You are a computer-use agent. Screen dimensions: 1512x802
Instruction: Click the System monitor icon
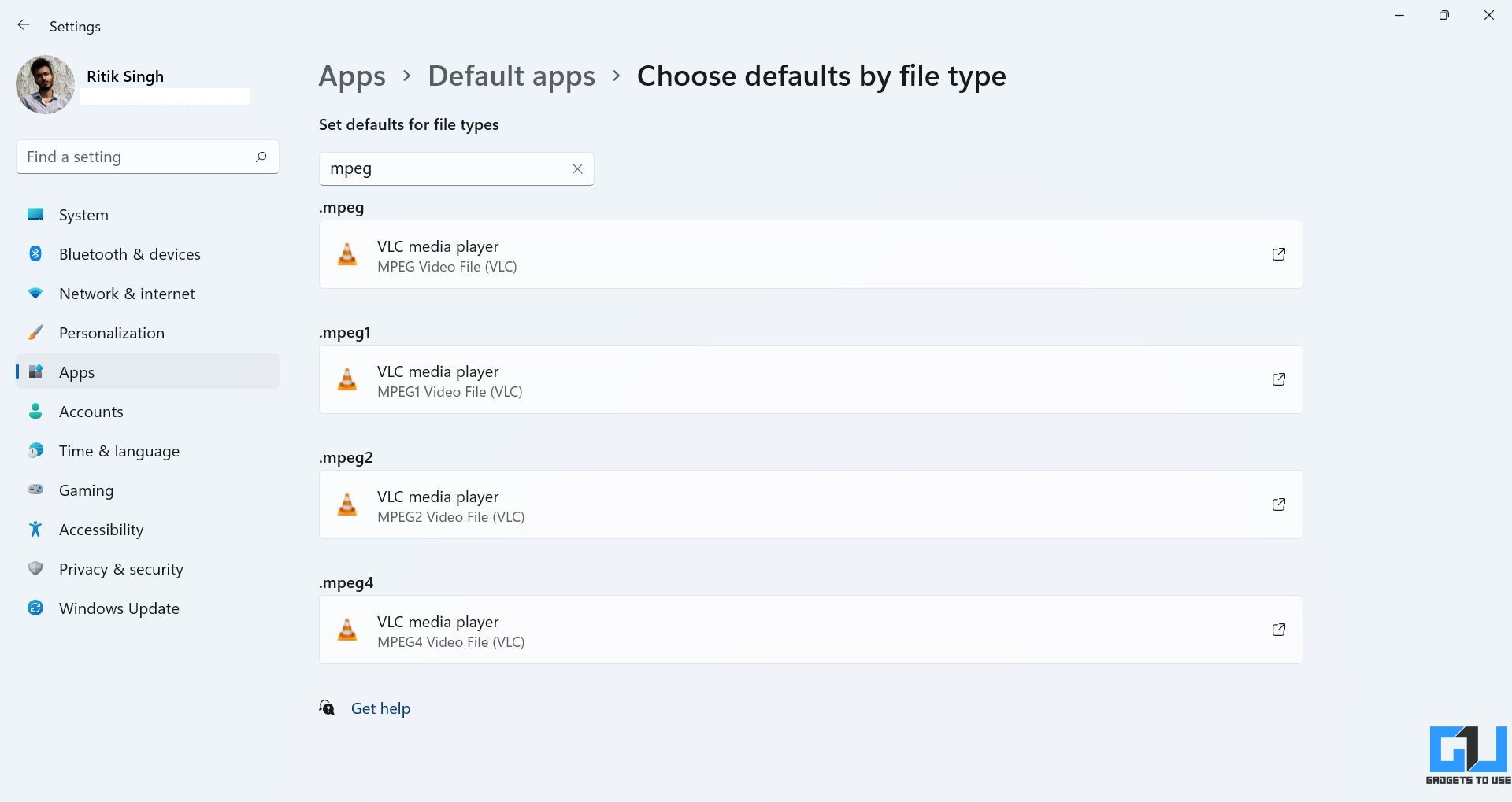[x=35, y=214]
